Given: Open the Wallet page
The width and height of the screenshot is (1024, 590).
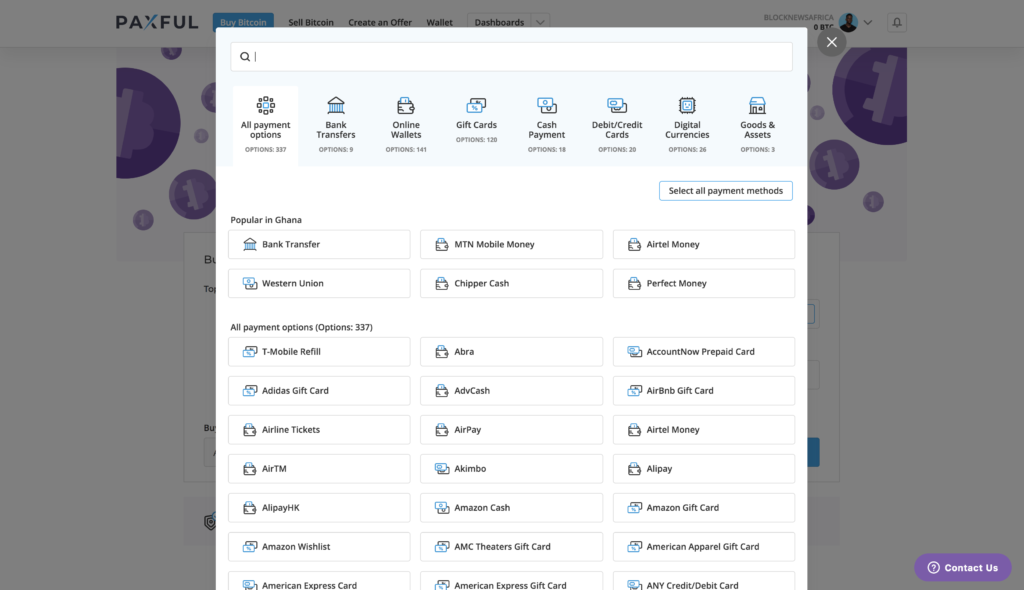Looking at the screenshot, I should click(440, 22).
